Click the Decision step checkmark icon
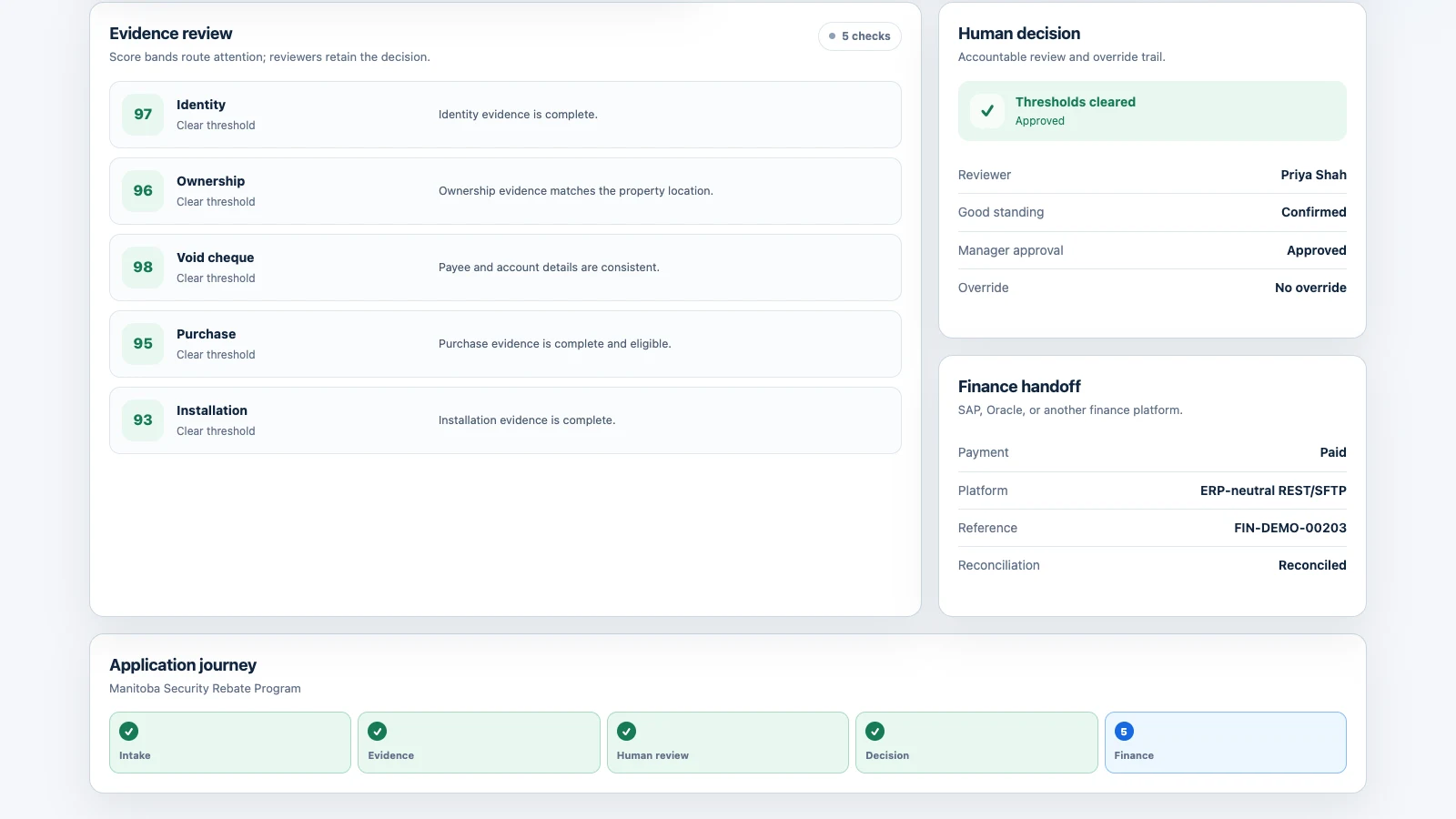The width and height of the screenshot is (1456, 819). (x=875, y=731)
